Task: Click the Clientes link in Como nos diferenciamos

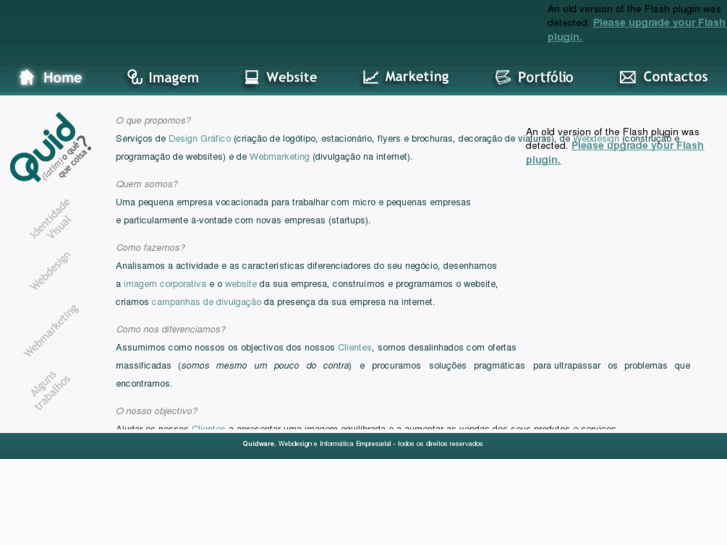Action: (x=354, y=347)
